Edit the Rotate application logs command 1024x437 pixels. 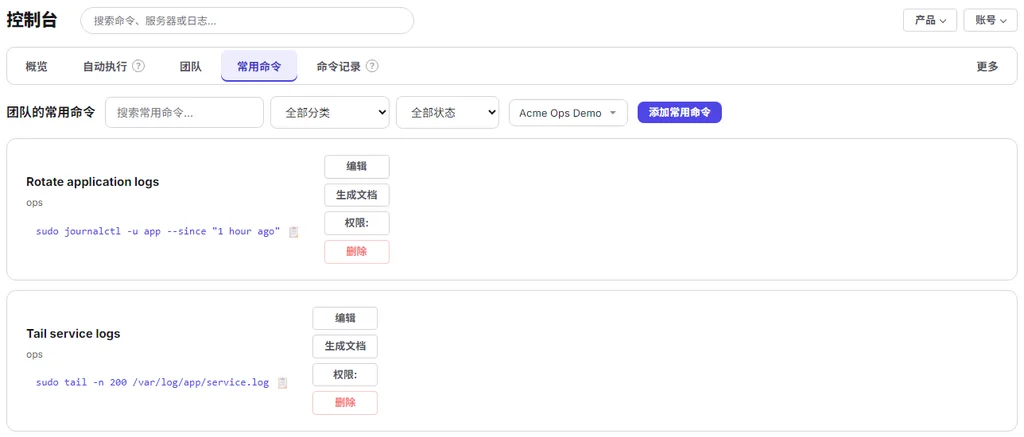[357, 167]
